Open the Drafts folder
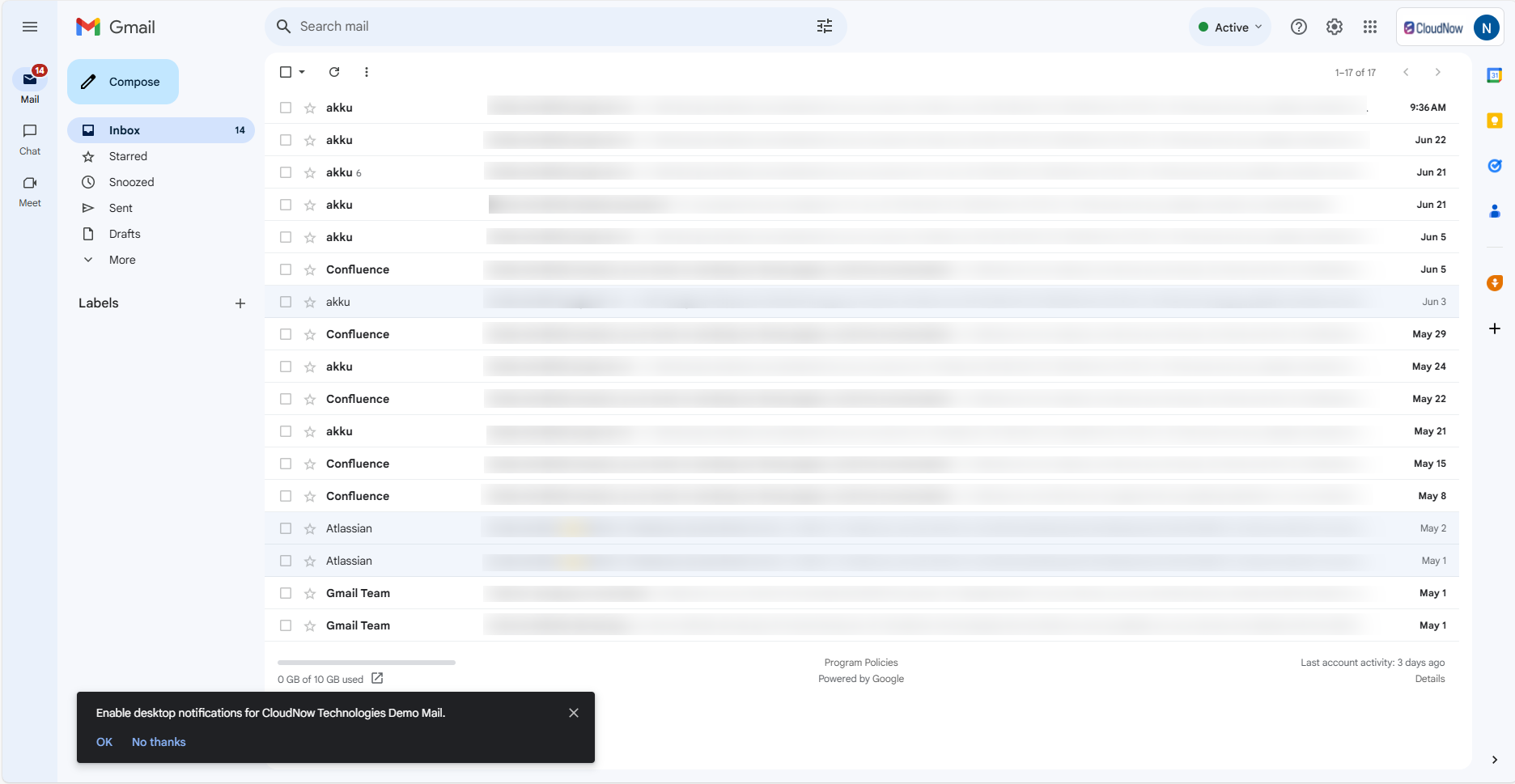 tap(125, 234)
